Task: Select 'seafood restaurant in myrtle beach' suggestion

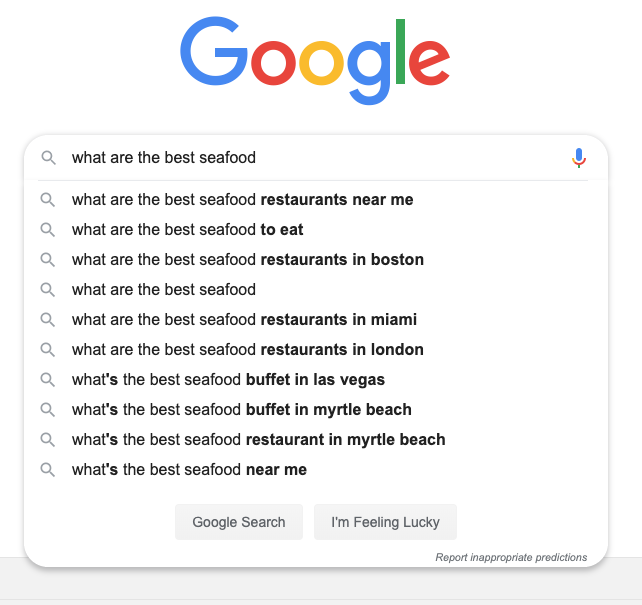Action: [315, 439]
